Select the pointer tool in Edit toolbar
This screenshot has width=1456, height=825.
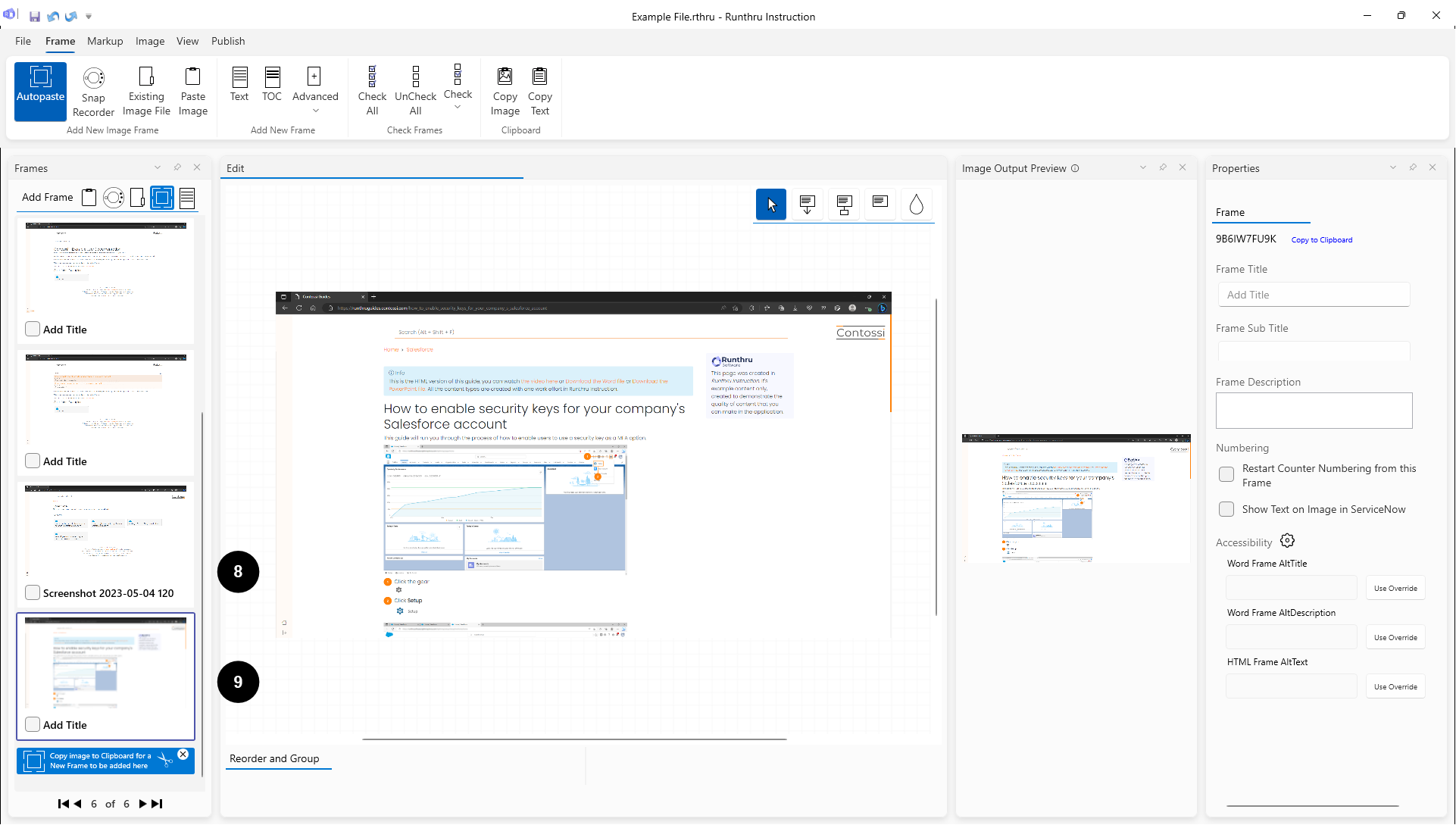click(771, 205)
